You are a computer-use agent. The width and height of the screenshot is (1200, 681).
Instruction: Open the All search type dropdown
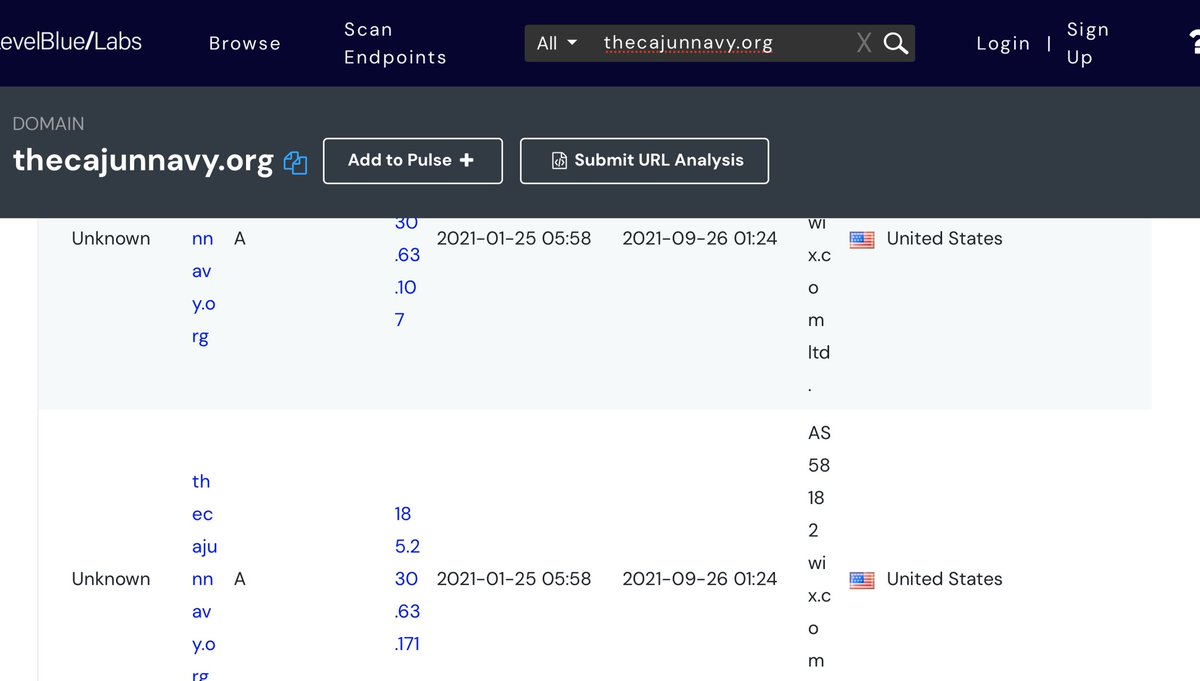coord(557,43)
